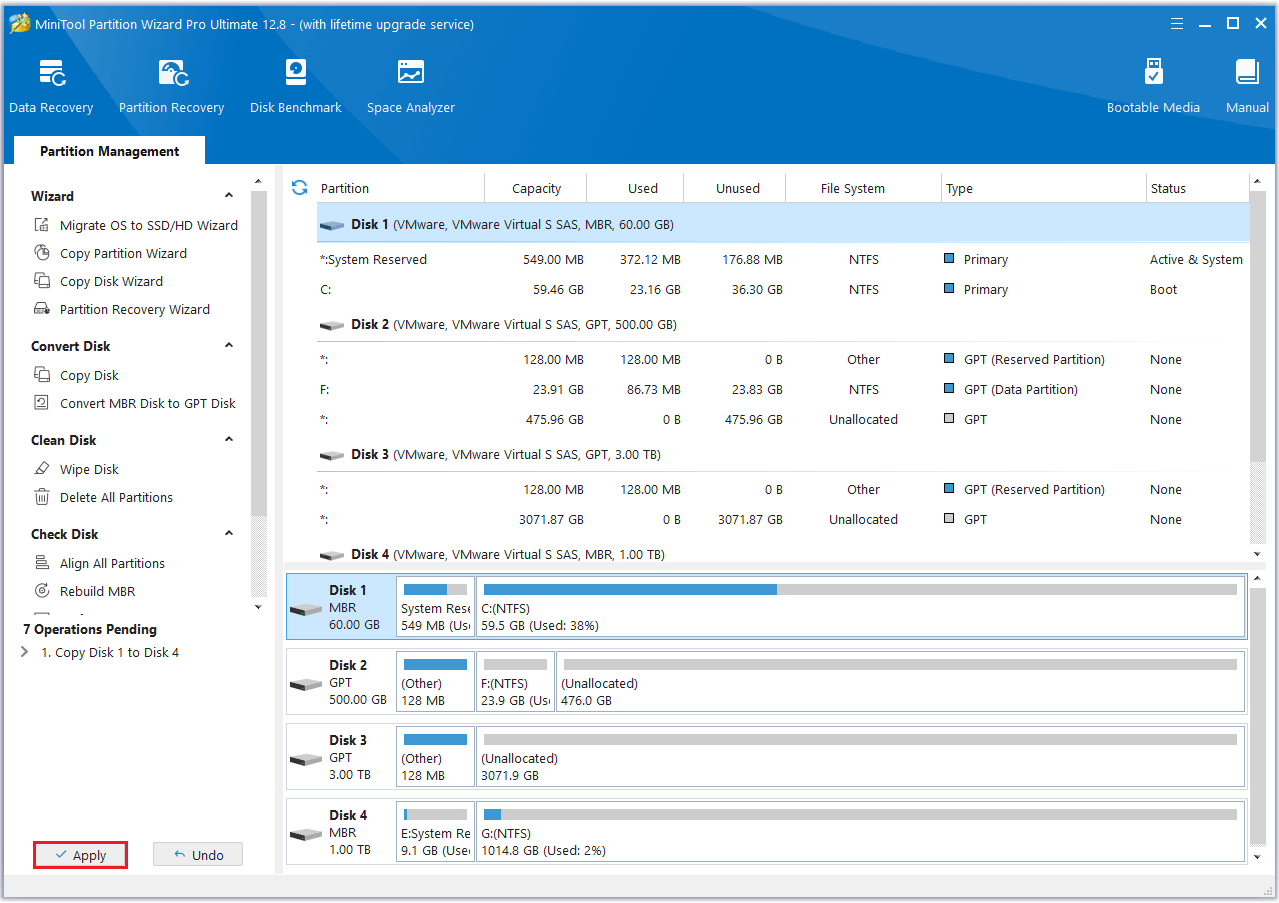Select Wipe Disk option

[76, 469]
